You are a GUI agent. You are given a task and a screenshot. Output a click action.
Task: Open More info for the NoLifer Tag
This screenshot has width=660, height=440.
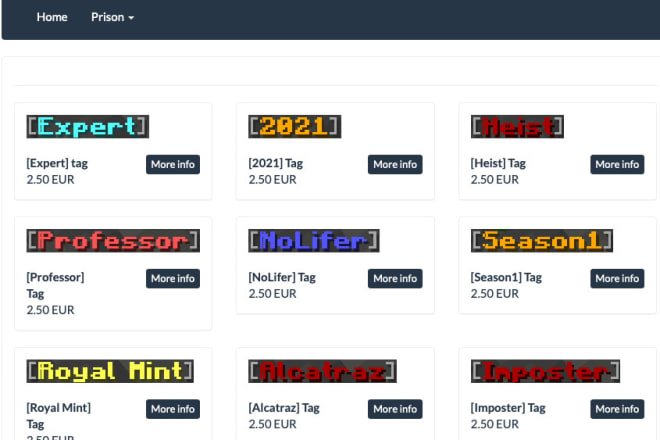click(x=395, y=278)
